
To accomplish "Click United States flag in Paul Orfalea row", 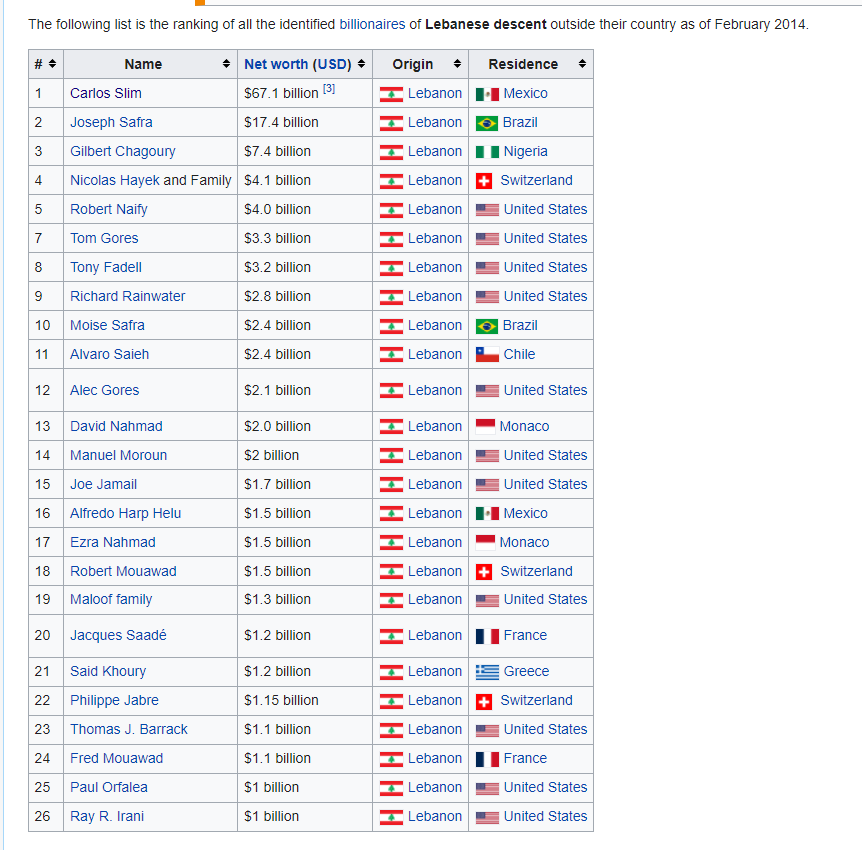I will click(x=487, y=788).
